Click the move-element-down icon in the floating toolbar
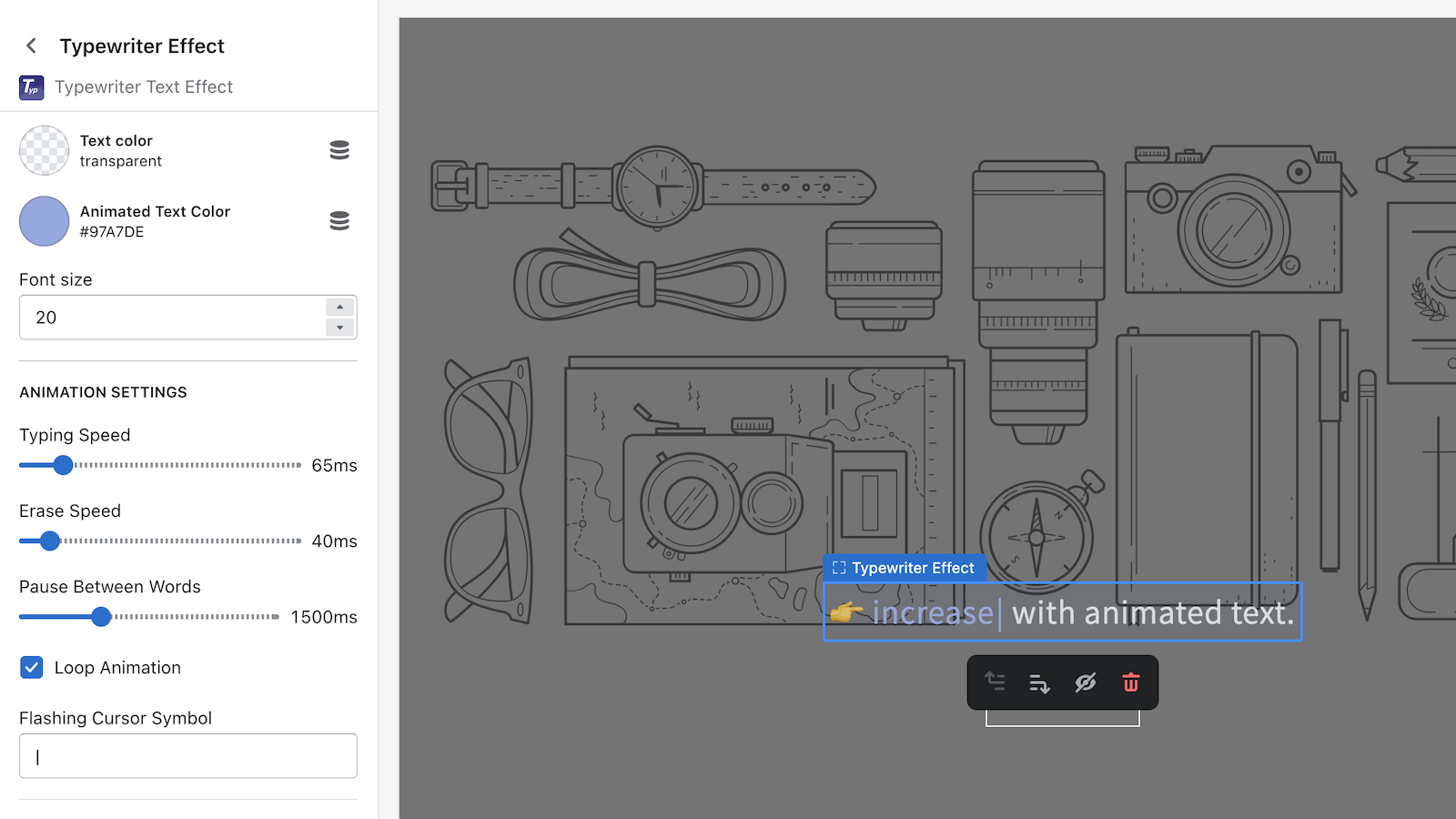 pyautogui.click(x=1040, y=682)
